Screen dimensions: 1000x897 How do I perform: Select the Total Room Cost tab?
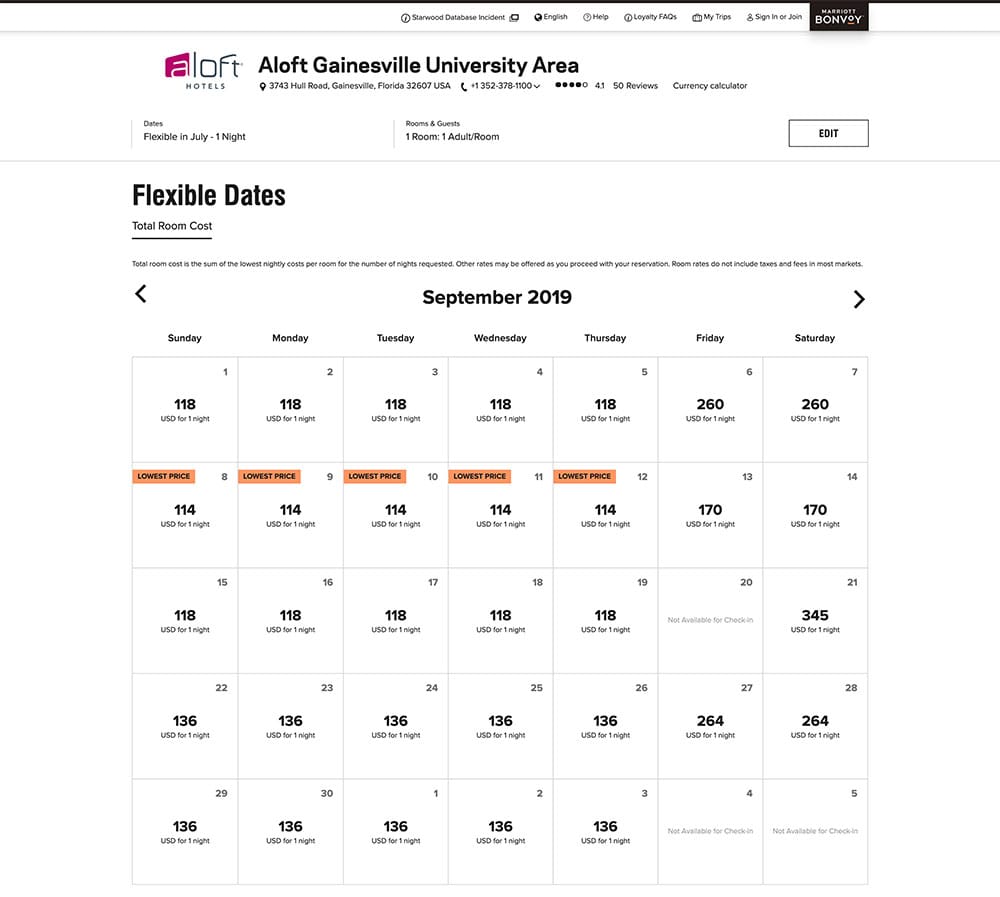pyautogui.click(x=171, y=227)
